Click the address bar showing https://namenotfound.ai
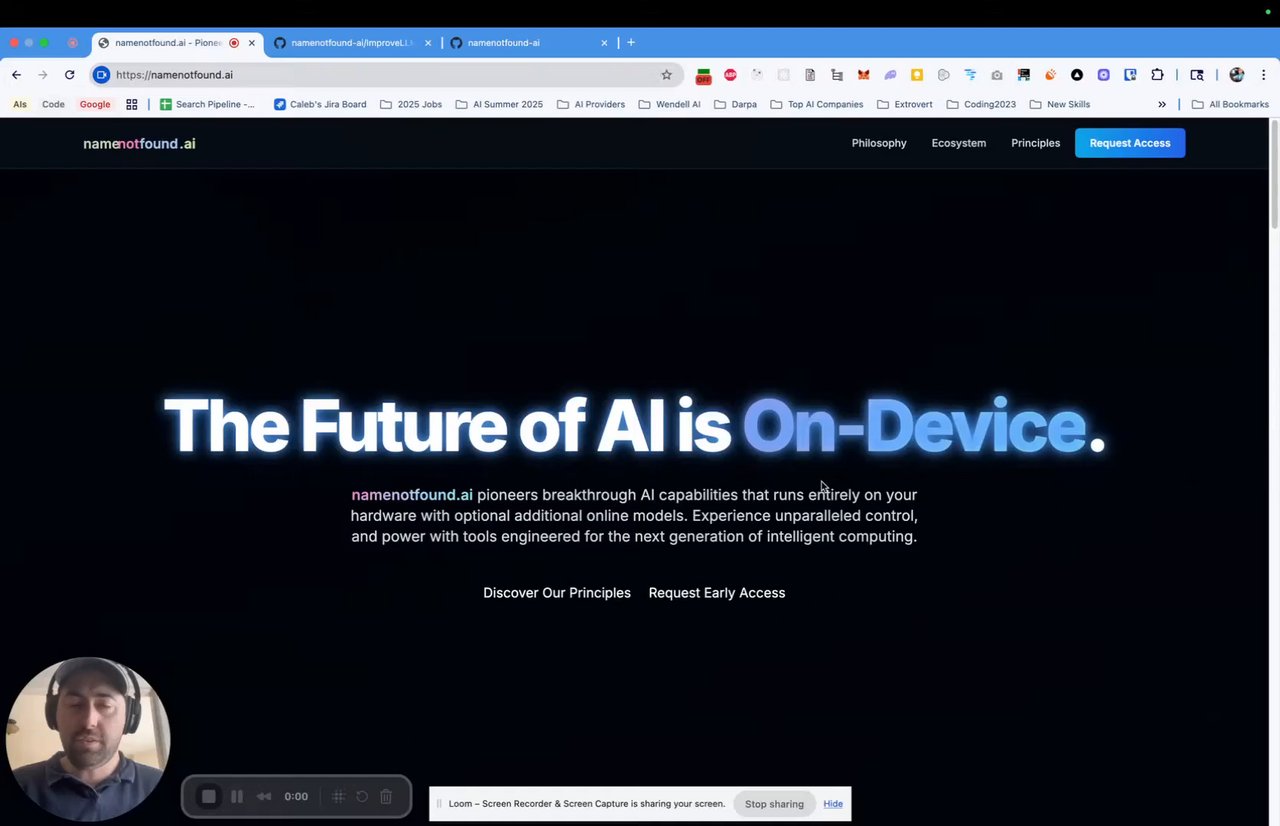This screenshot has width=1280, height=826. coord(385,75)
